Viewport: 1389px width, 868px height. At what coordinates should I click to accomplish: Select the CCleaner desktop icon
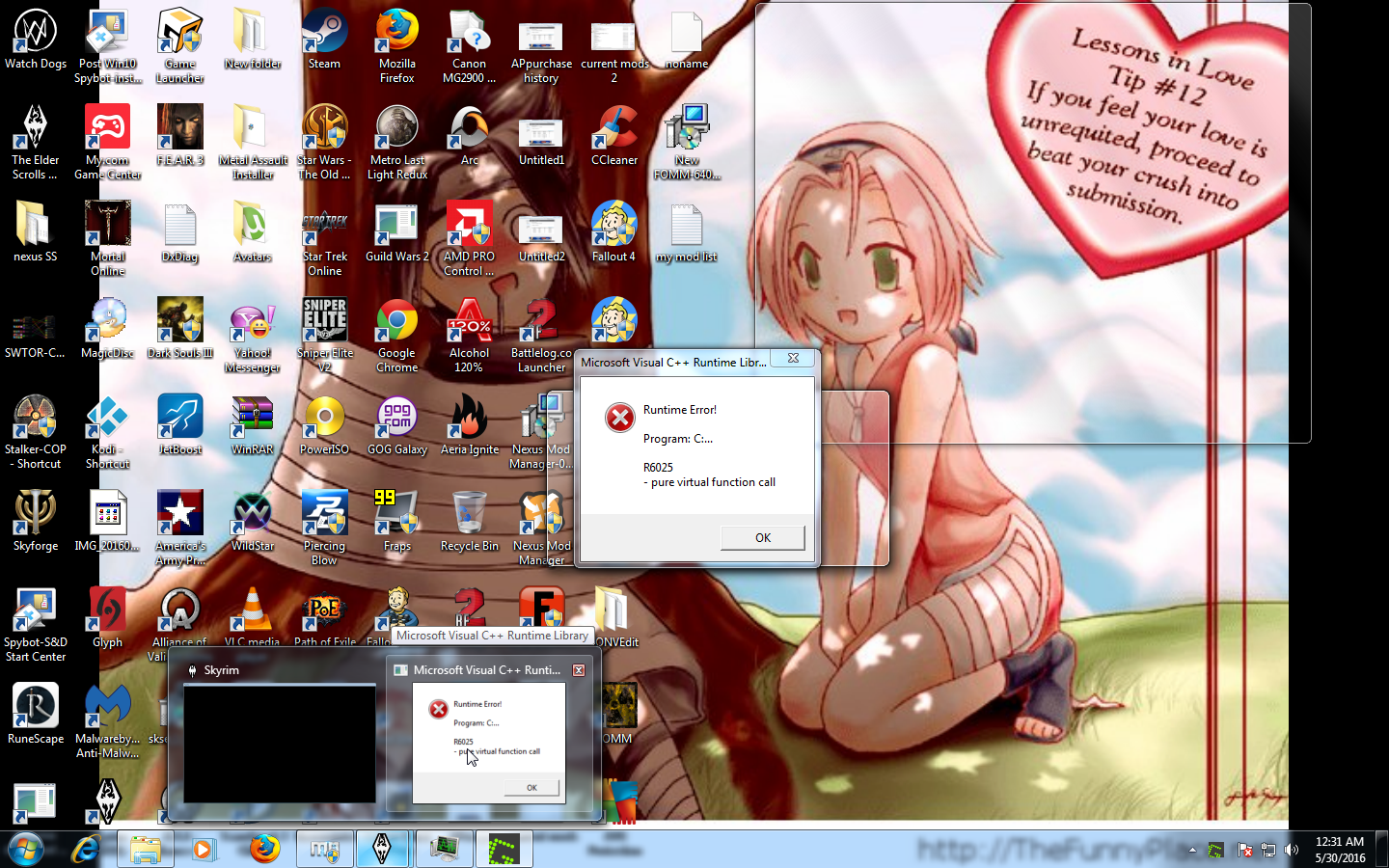click(x=614, y=136)
